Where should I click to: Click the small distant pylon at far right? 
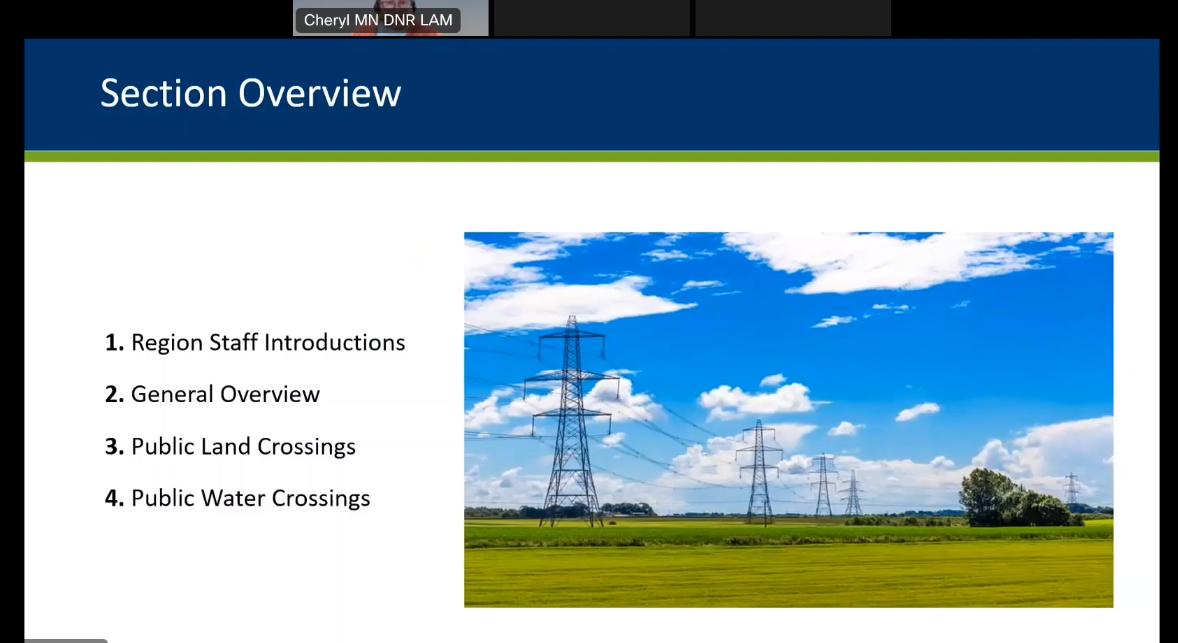(x=1071, y=489)
